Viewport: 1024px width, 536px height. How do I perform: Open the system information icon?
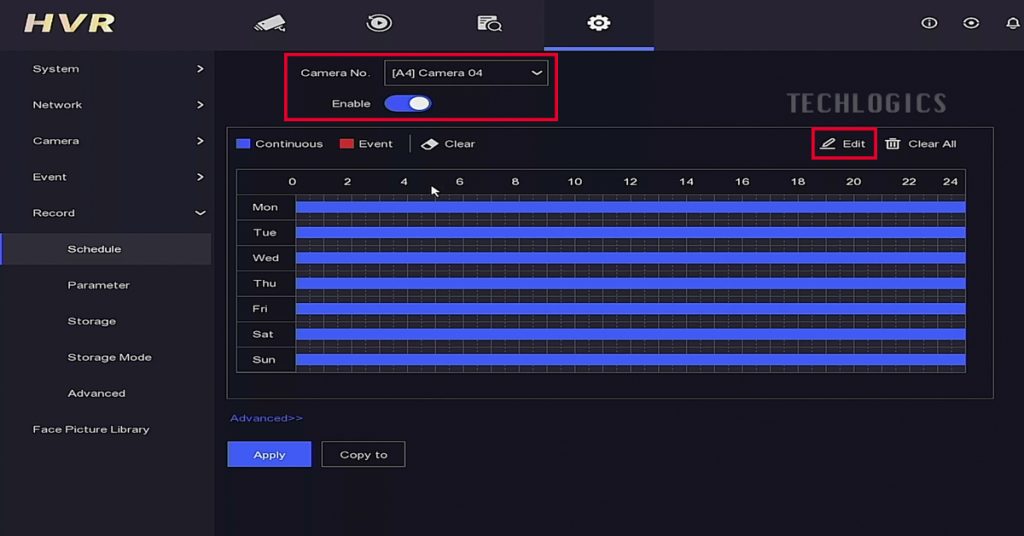929,23
